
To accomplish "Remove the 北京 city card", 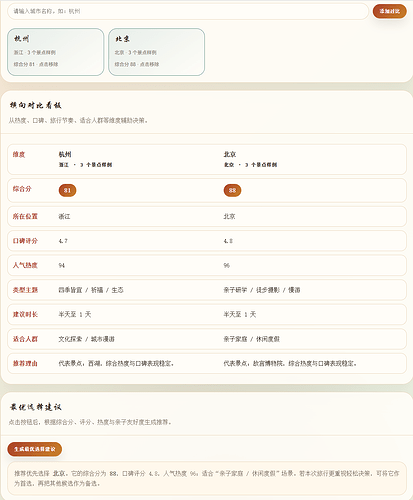I will pos(156,52).
